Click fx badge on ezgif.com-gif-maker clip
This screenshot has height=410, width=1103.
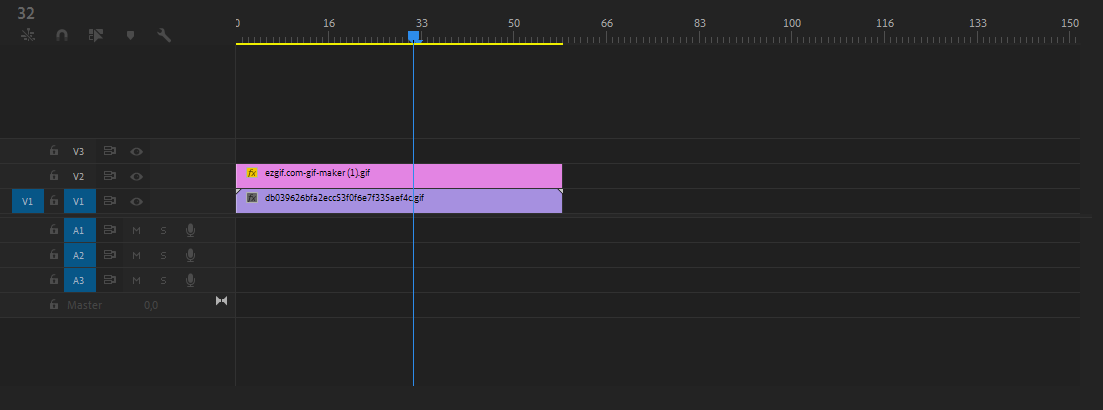[252, 173]
